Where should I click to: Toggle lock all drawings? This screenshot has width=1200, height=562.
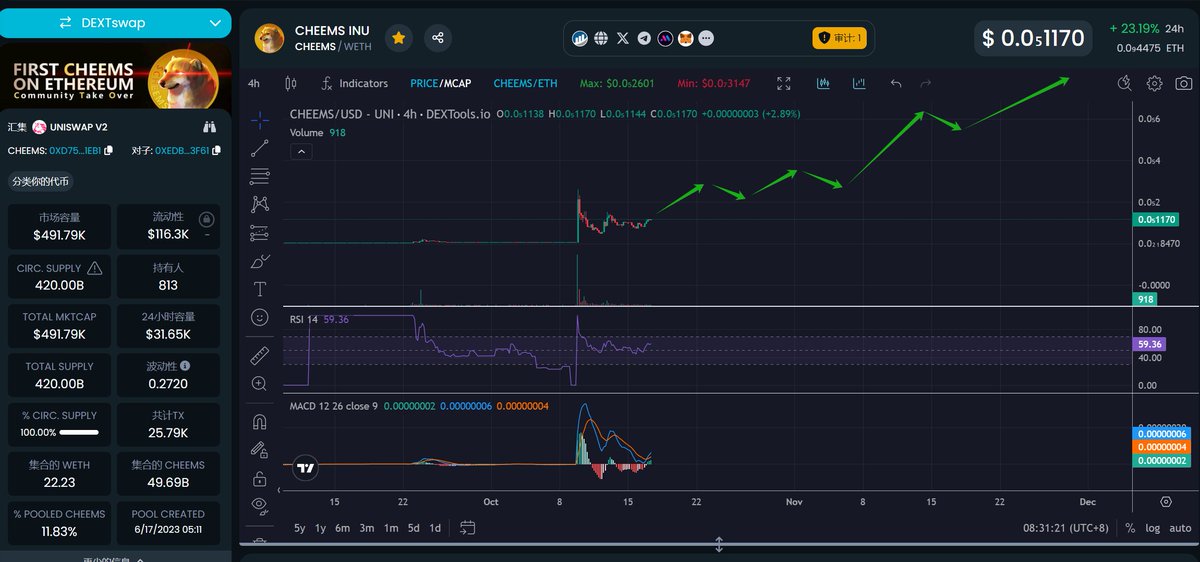pyautogui.click(x=259, y=477)
